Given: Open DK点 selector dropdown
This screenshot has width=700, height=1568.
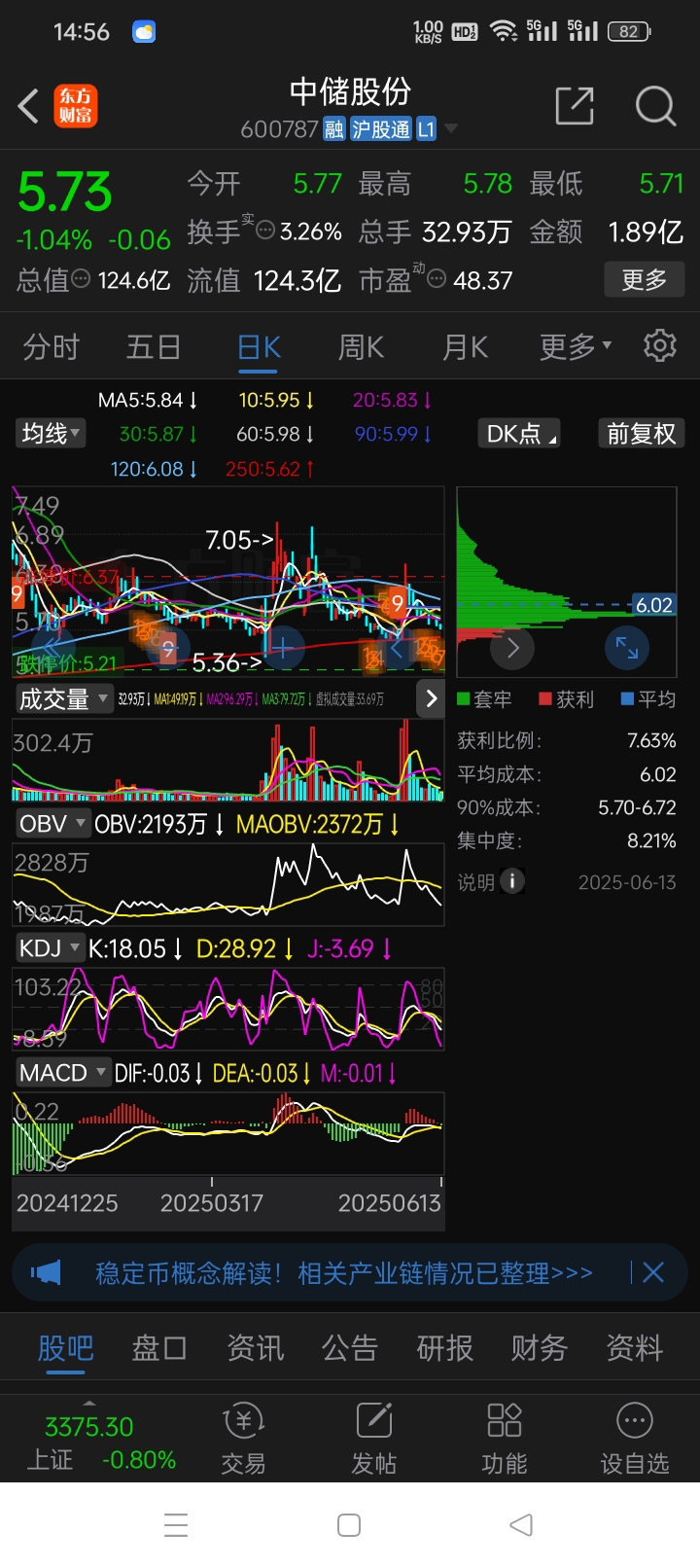Looking at the screenshot, I should coord(519,433).
